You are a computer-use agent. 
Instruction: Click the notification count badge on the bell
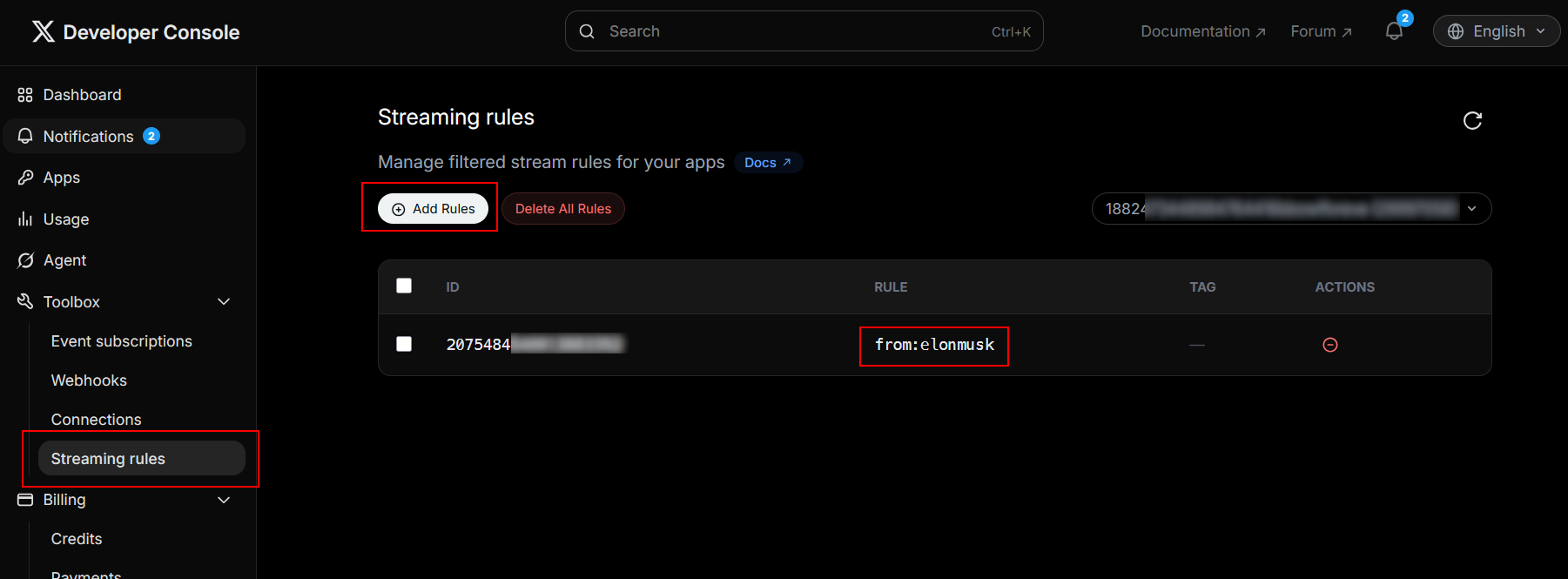click(x=1404, y=18)
